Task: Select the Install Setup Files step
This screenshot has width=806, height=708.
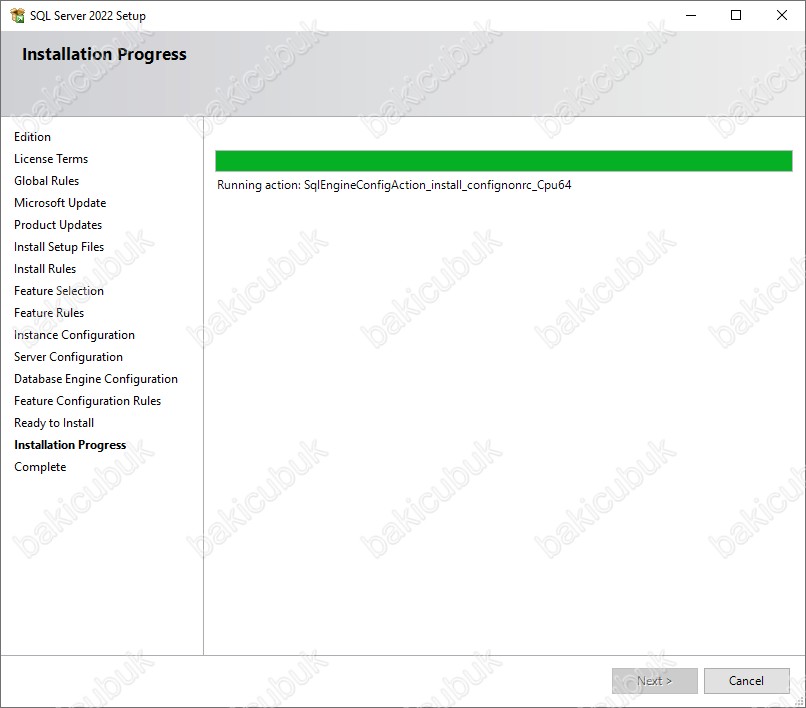Action: pyautogui.click(x=59, y=247)
